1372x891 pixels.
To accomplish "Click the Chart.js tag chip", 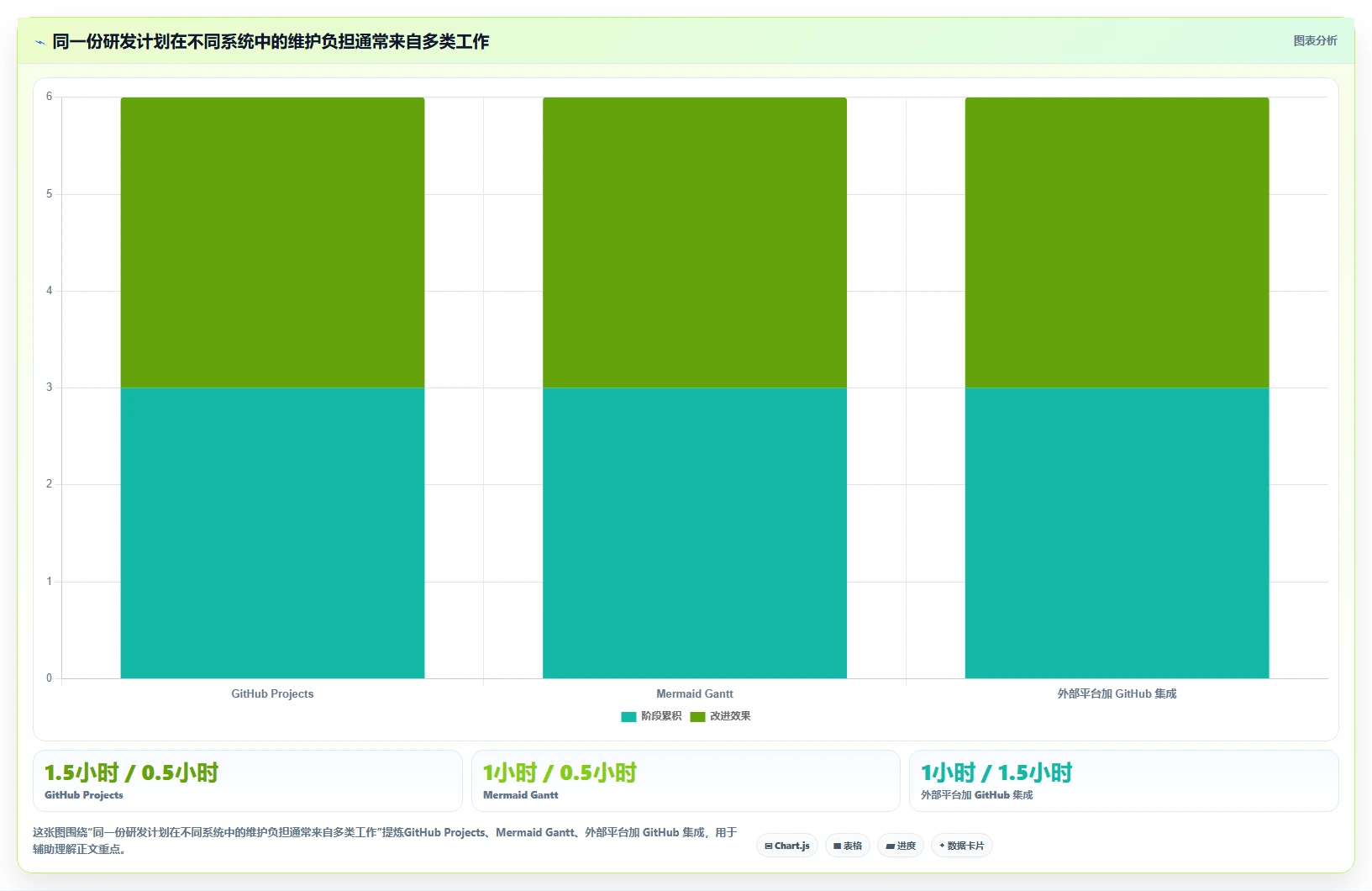I will [x=787, y=846].
